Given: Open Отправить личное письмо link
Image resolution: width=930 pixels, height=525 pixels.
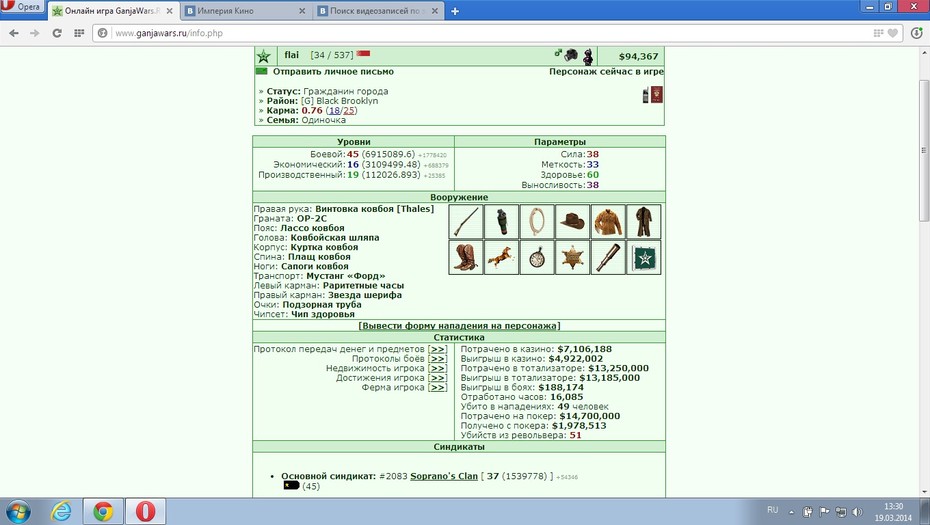Looking at the screenshot, I should (333, 71).
